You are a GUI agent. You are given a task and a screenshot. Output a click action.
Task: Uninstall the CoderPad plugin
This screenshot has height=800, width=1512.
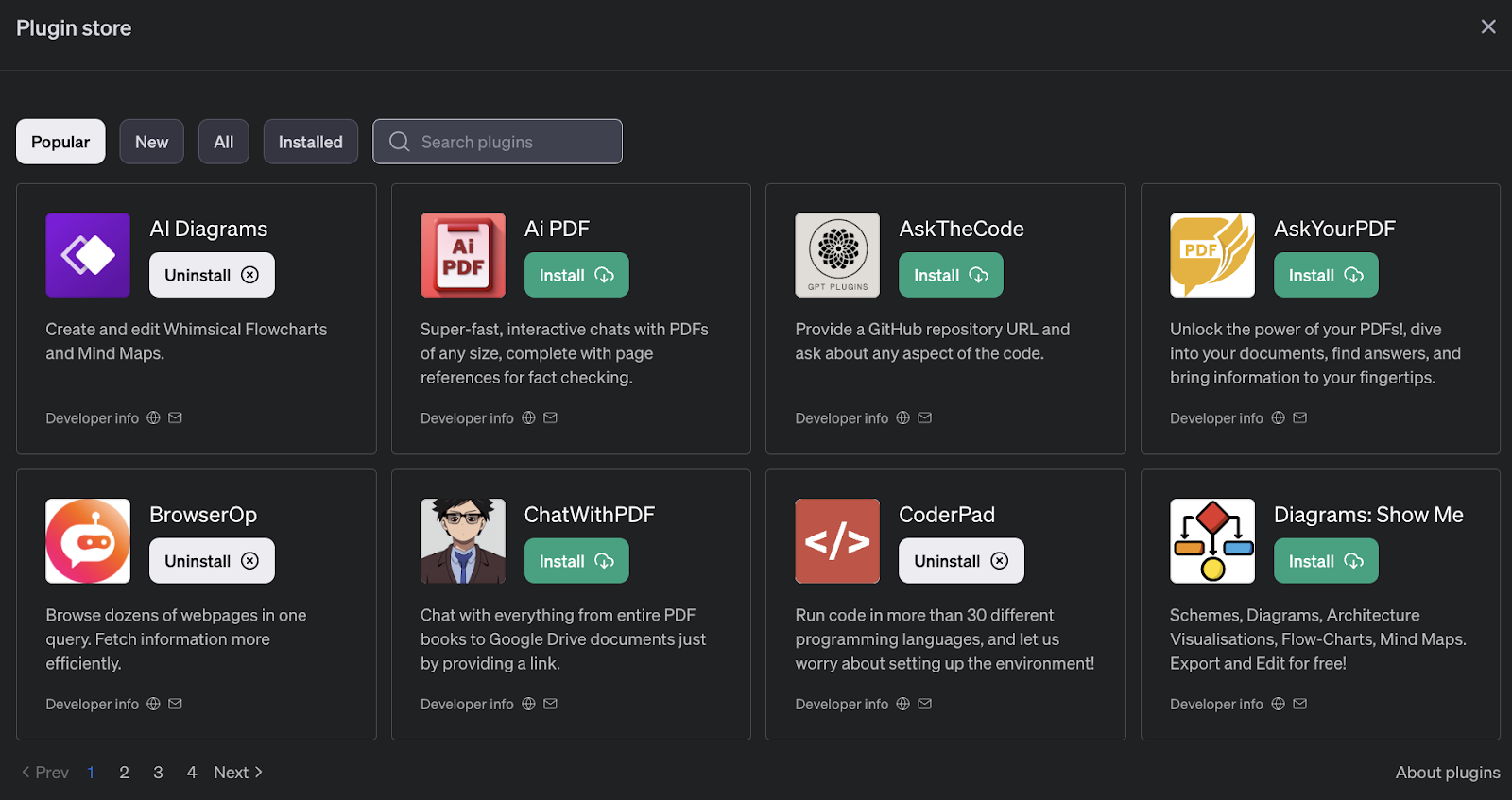pos(961,561)
